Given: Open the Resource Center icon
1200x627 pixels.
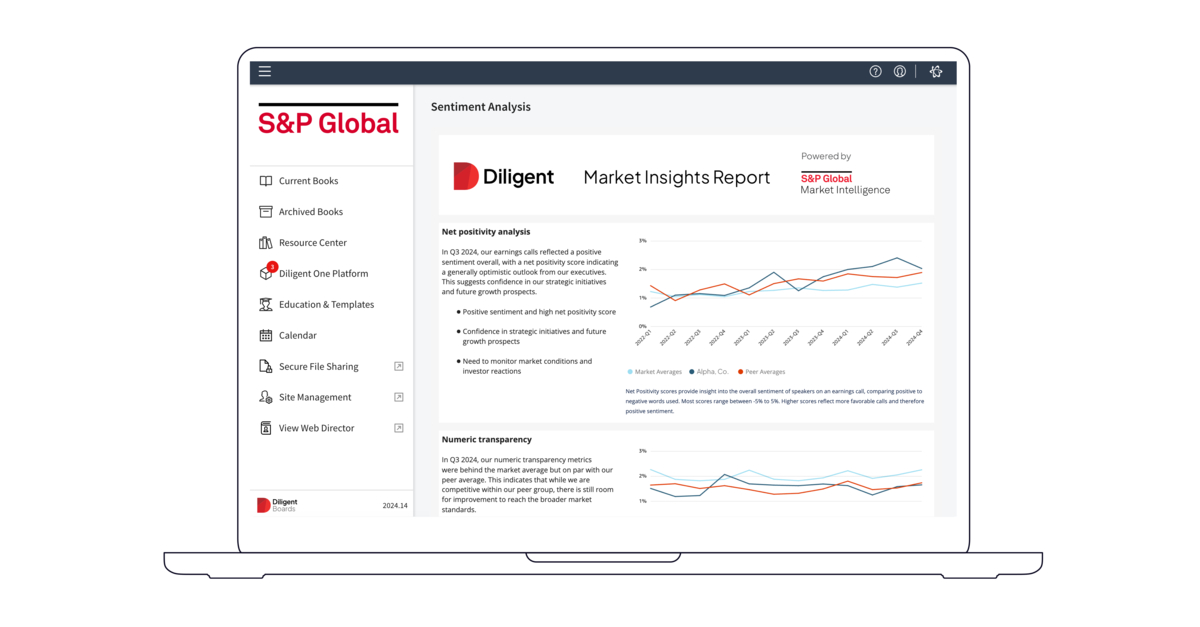Looking at the screenshot, I should [263, 242].
